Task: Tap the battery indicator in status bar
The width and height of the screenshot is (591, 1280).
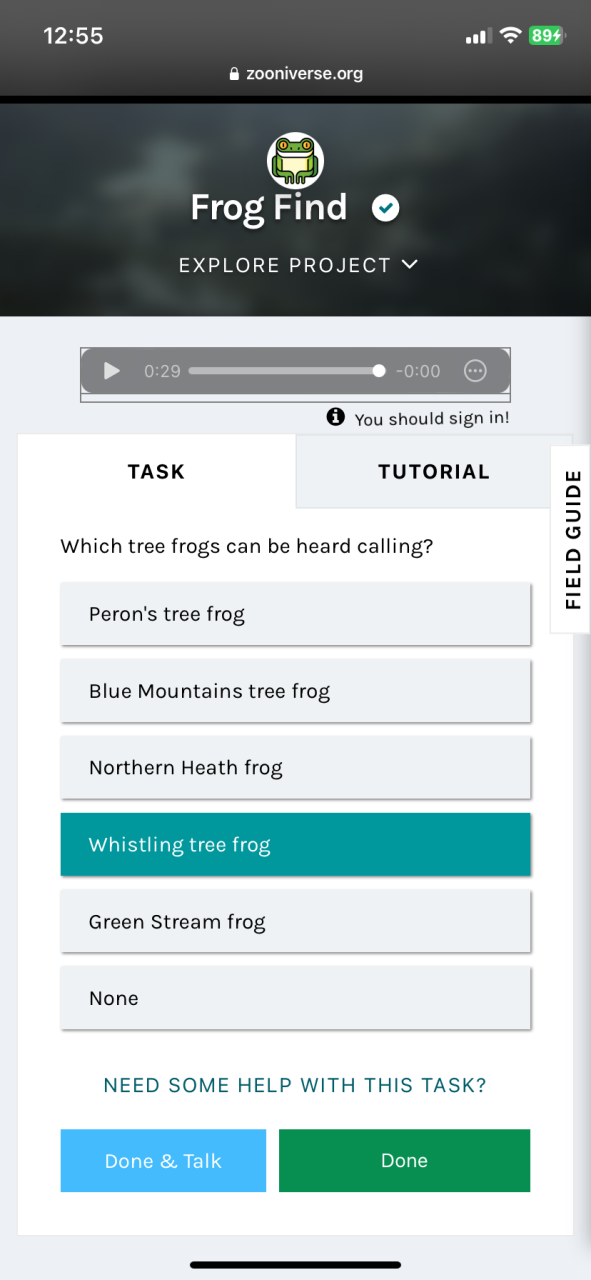Action: point(547,36)
